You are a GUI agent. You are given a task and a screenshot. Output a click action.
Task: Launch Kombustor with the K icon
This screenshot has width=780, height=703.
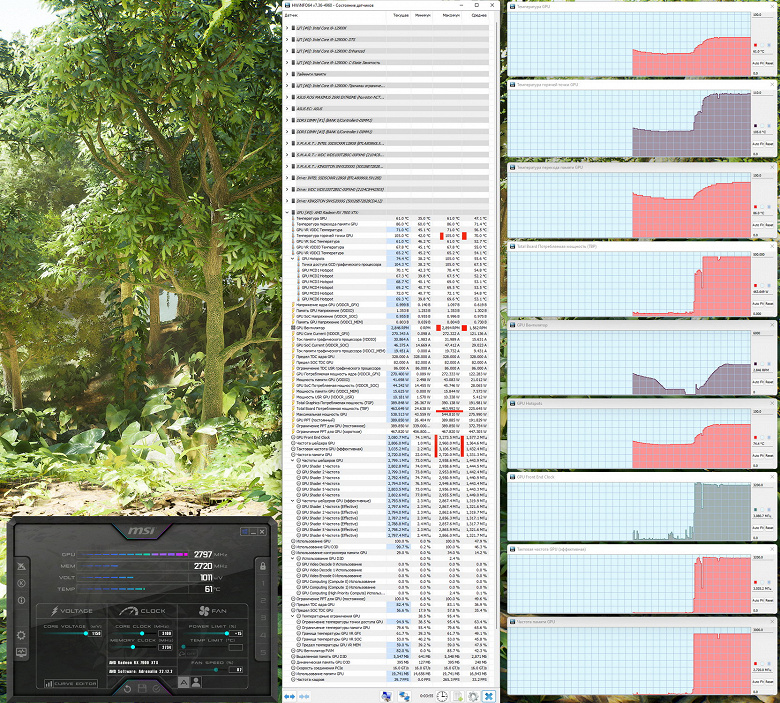coord(21,583)
